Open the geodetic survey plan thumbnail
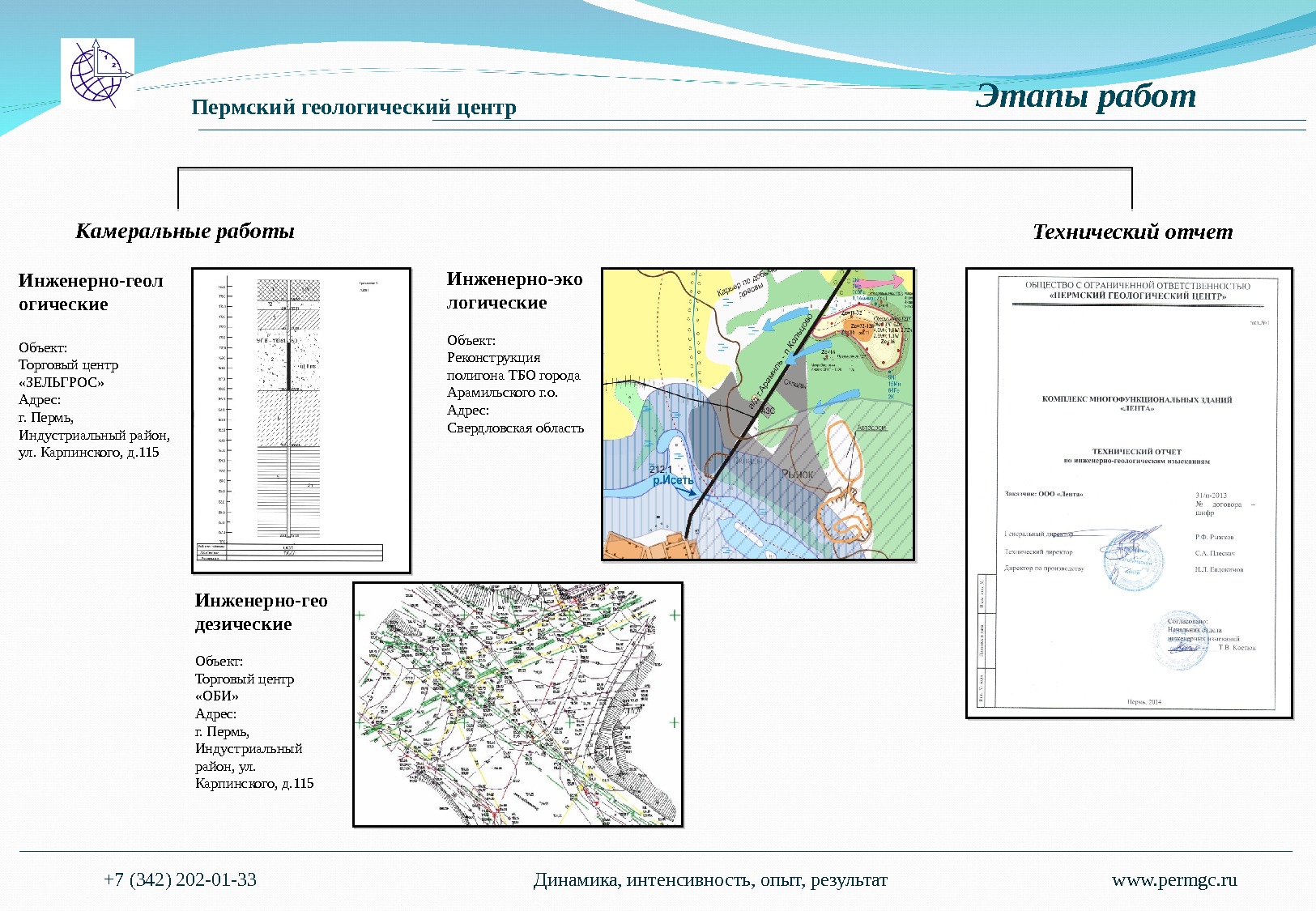The height and width of the screenshot is (911, 1316). (x=518, y=705)
